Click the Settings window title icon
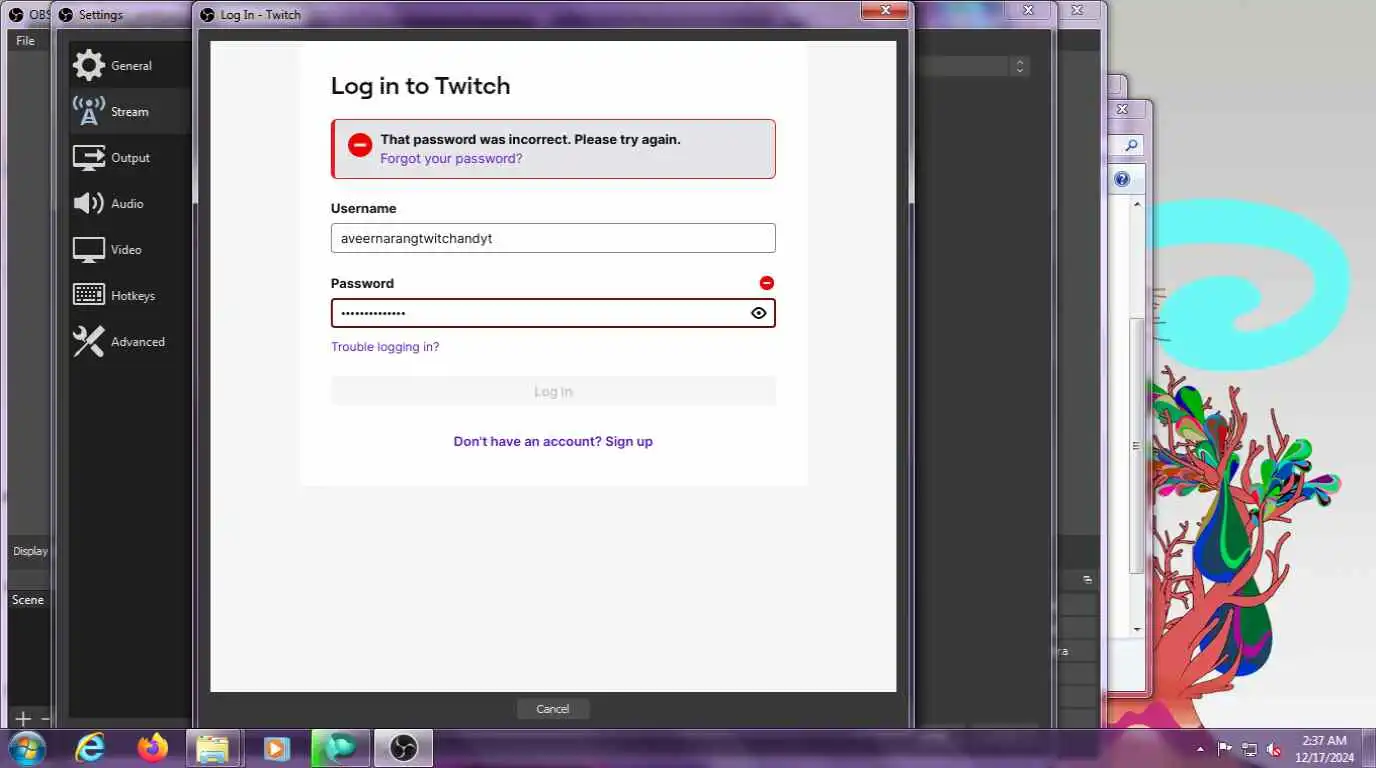1376x768 pixels. click(x=65, y=15)
